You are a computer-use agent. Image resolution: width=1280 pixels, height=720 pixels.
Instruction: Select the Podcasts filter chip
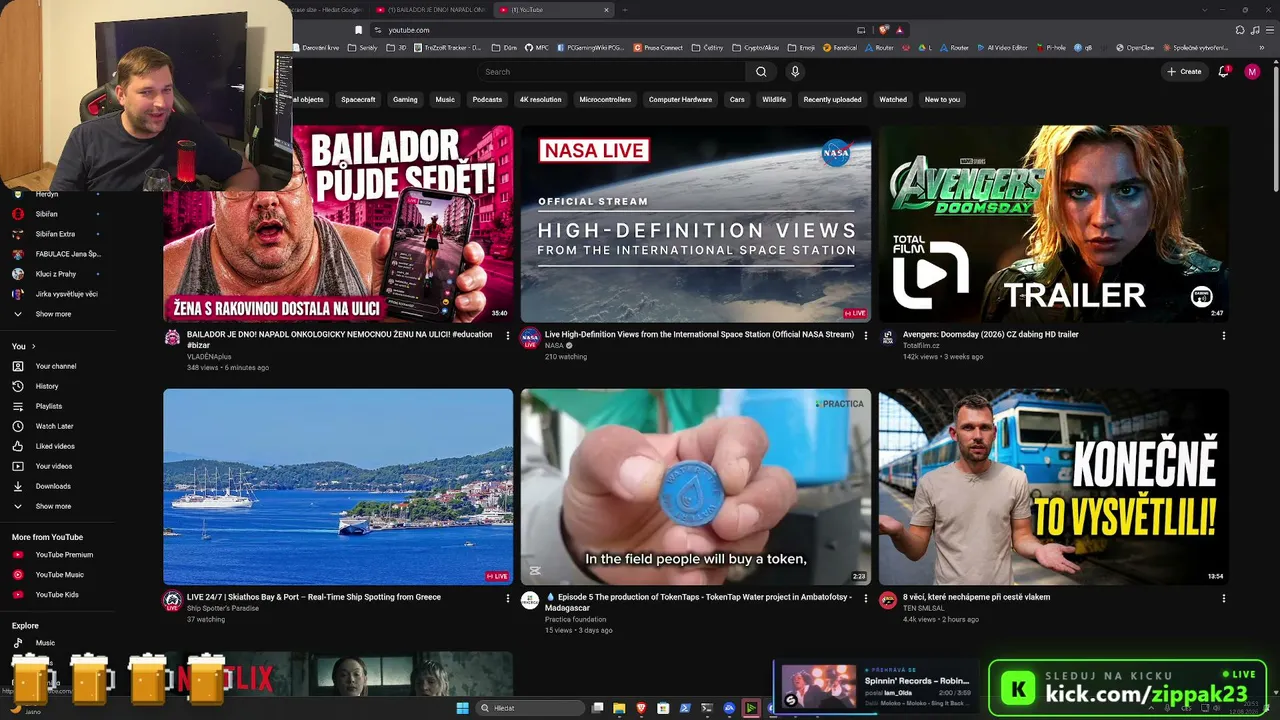pos(487,100)
